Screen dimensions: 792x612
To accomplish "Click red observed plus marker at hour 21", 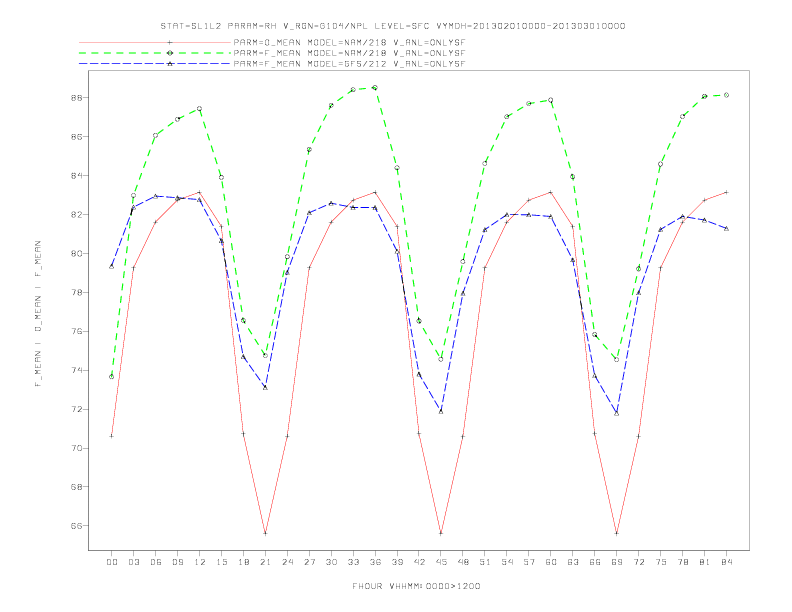I will click(x=265, y=533).
